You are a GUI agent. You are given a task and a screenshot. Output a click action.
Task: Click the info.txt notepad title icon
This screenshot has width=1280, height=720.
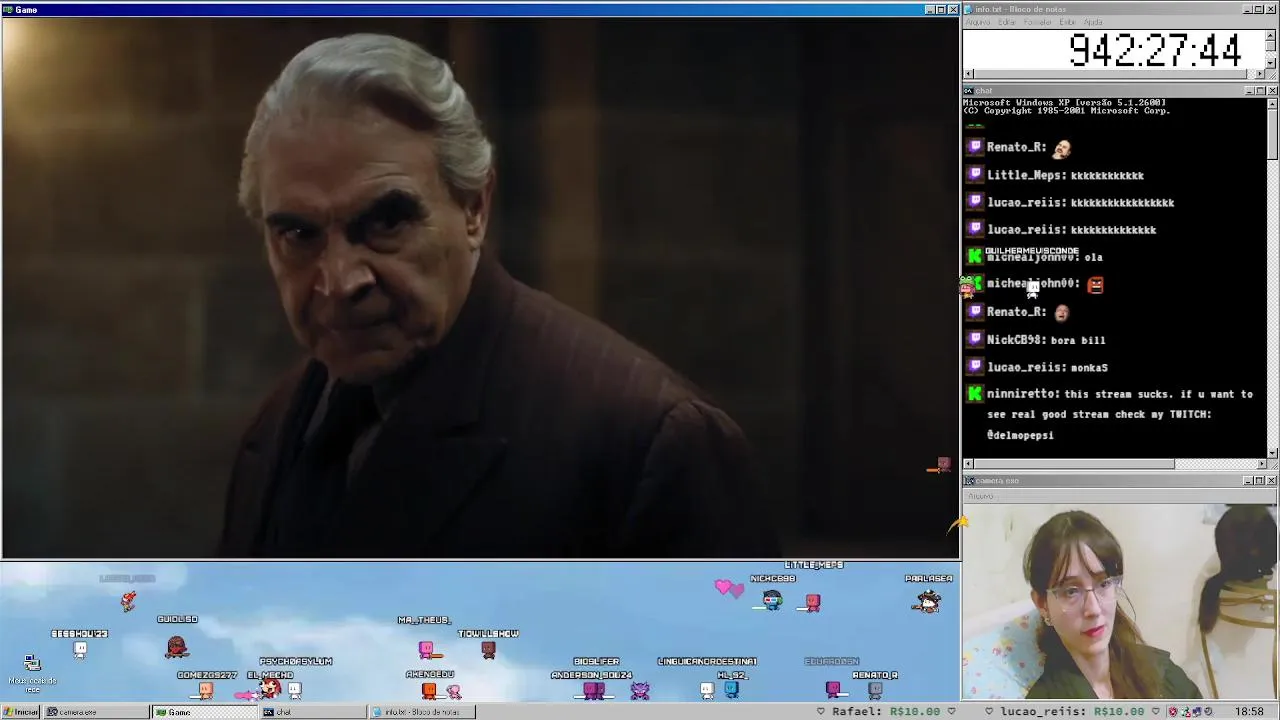tap(968, 9)
